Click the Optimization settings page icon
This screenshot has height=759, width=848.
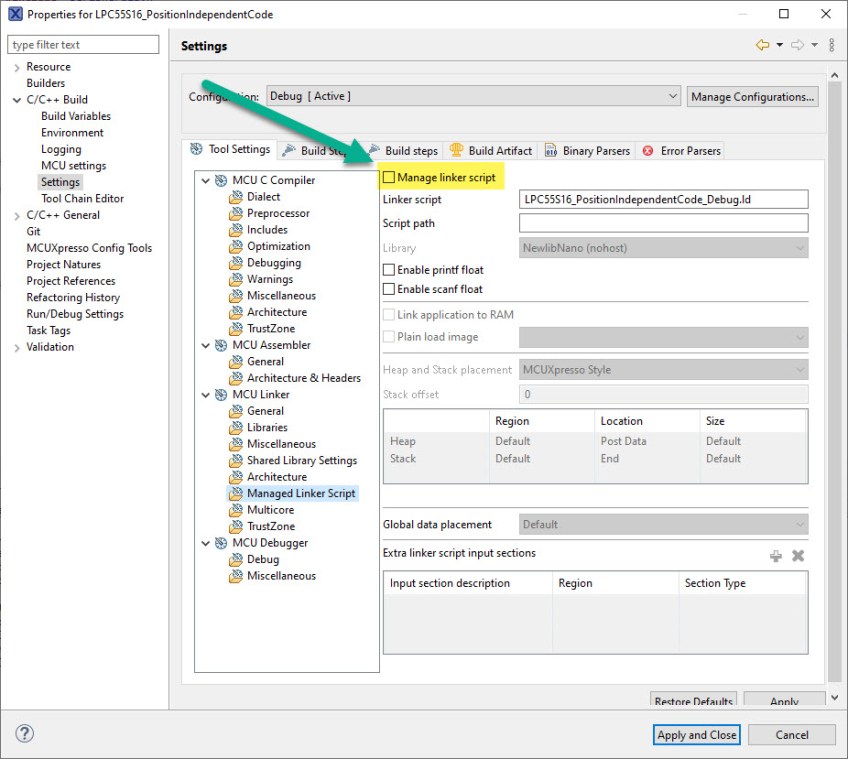[x=236, y=246]
